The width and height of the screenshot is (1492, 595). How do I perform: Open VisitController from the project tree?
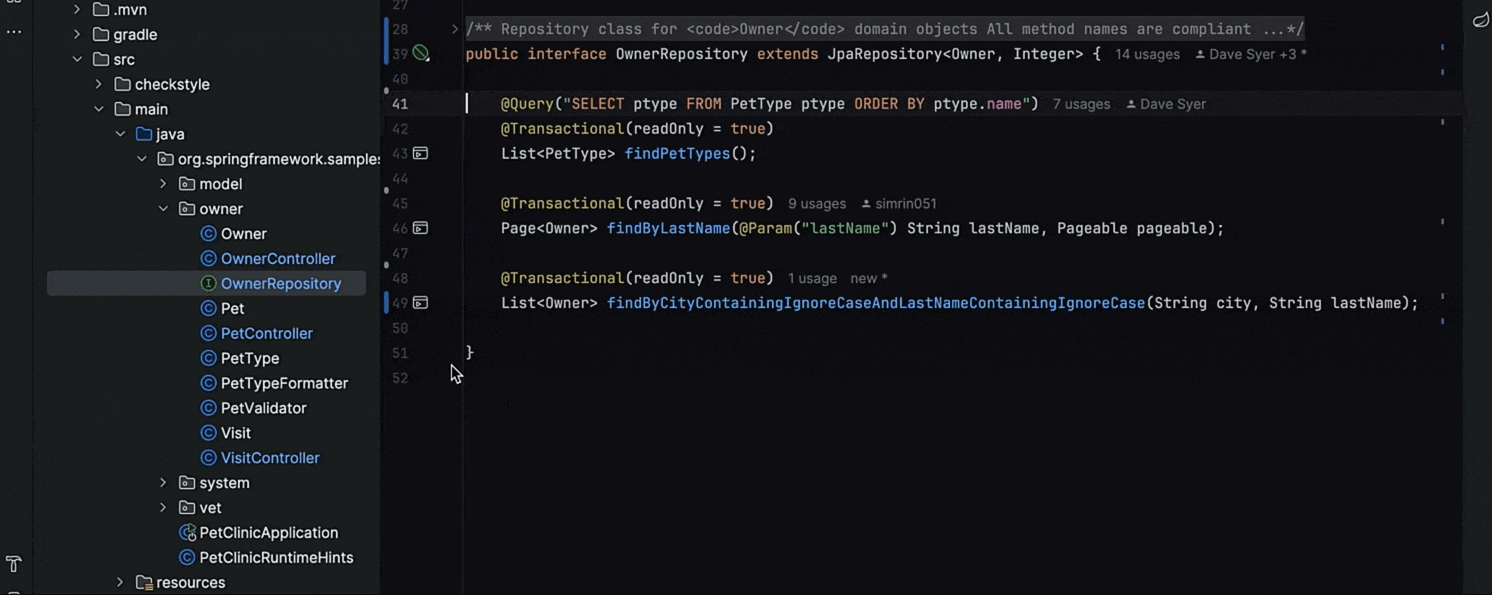click(x=269, y=458)
